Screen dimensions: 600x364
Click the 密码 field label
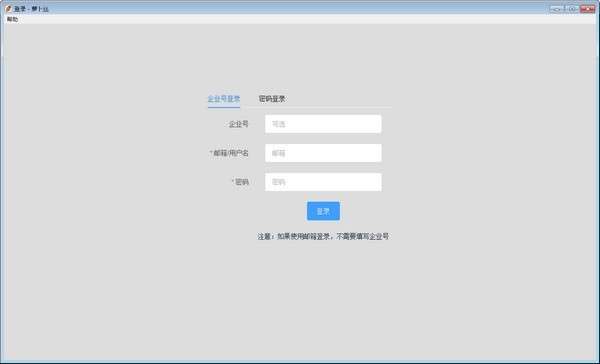click(241, 182)
